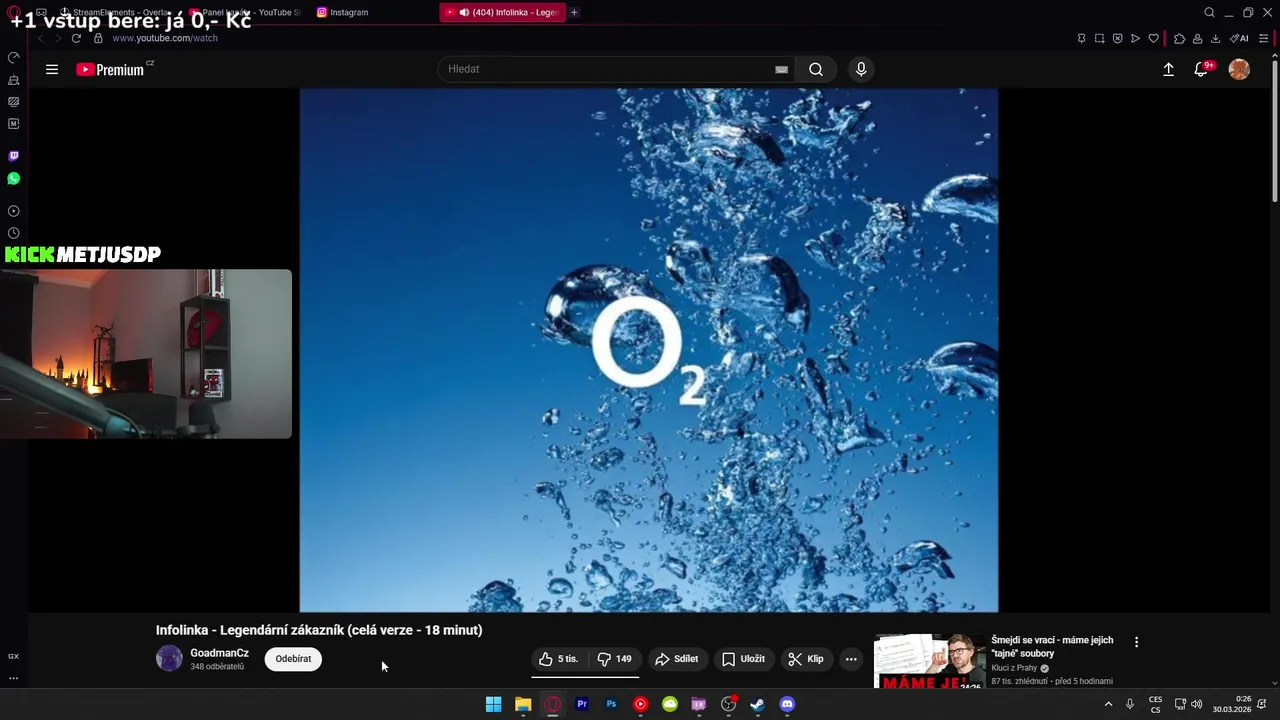Open the pinboard pin icon
Image resolution: width=1280 pixels, height=720 pixels.
point(1081,38)
